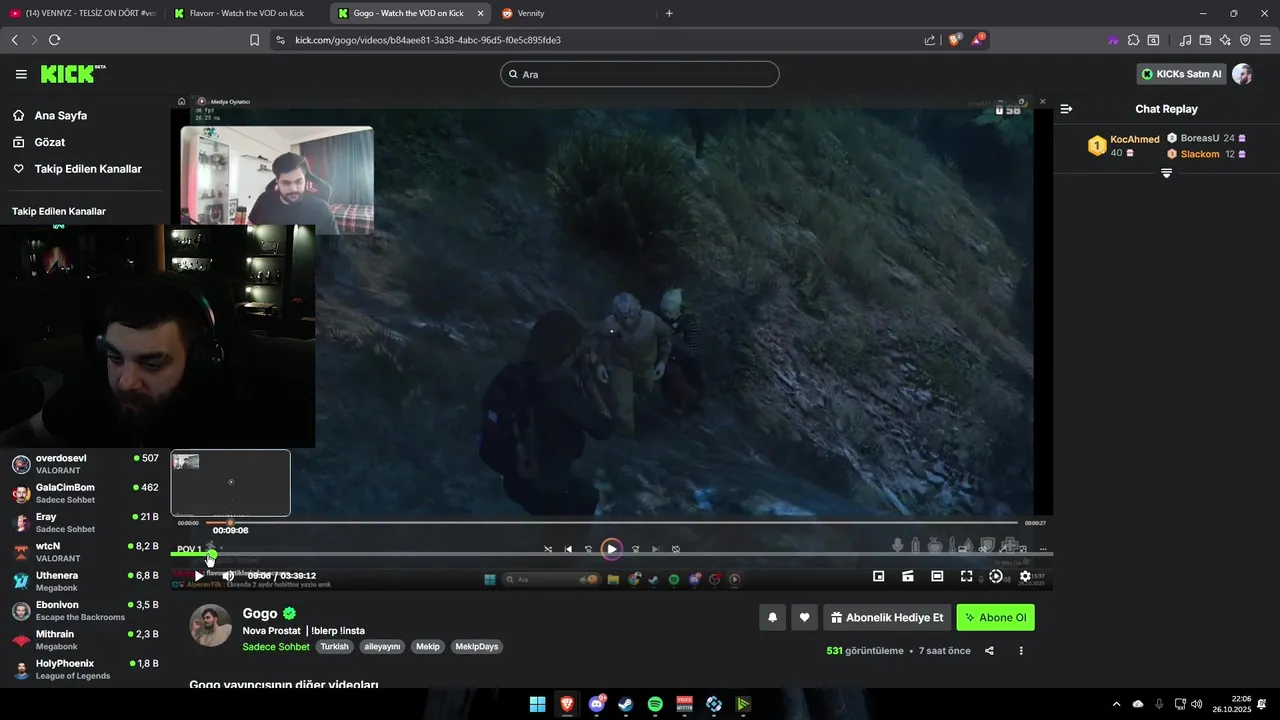The height and width of the screenshot is (720, 1280).
Task: Click BoreasU in the leaderboard
Action: pos(1200,138)
